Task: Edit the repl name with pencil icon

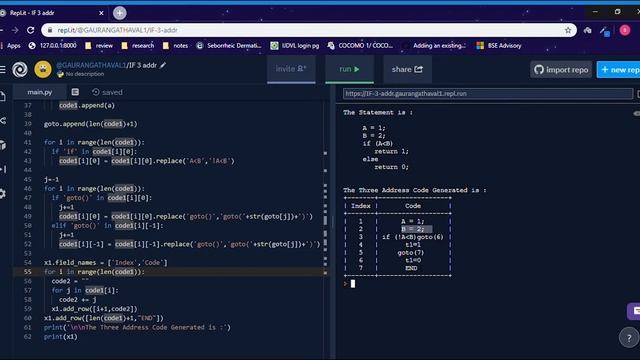Action: pyautogui.click(x=163, y=65)
